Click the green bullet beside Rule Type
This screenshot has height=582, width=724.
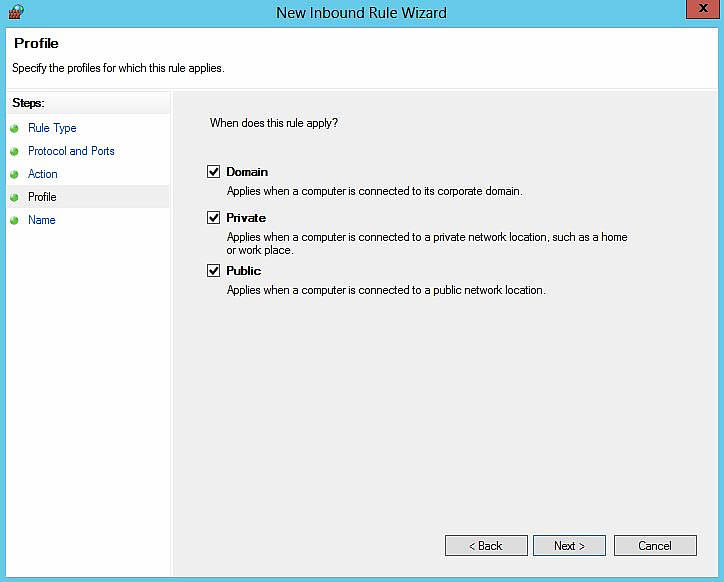coord(15,128)
